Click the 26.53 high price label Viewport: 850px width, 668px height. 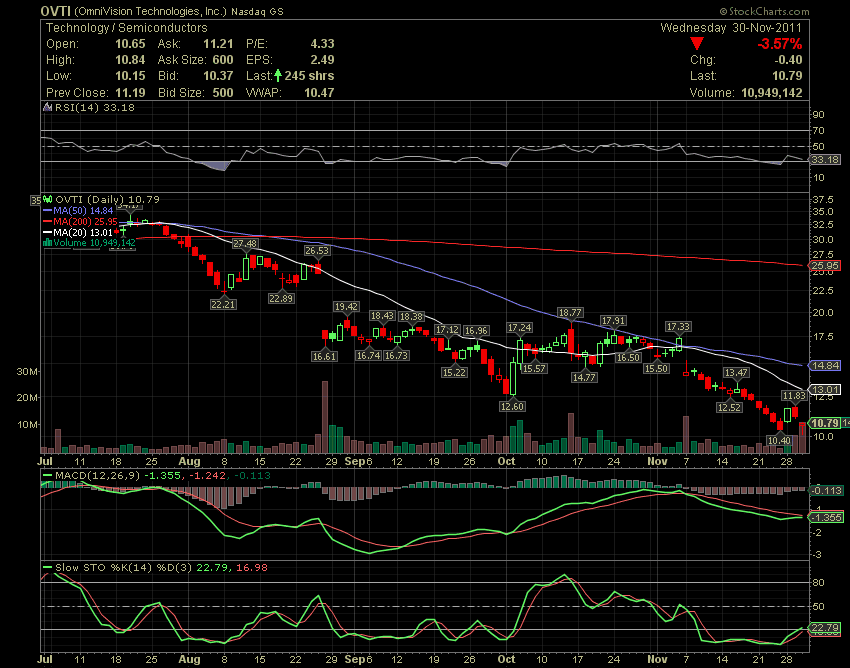[x=317, y=250]
